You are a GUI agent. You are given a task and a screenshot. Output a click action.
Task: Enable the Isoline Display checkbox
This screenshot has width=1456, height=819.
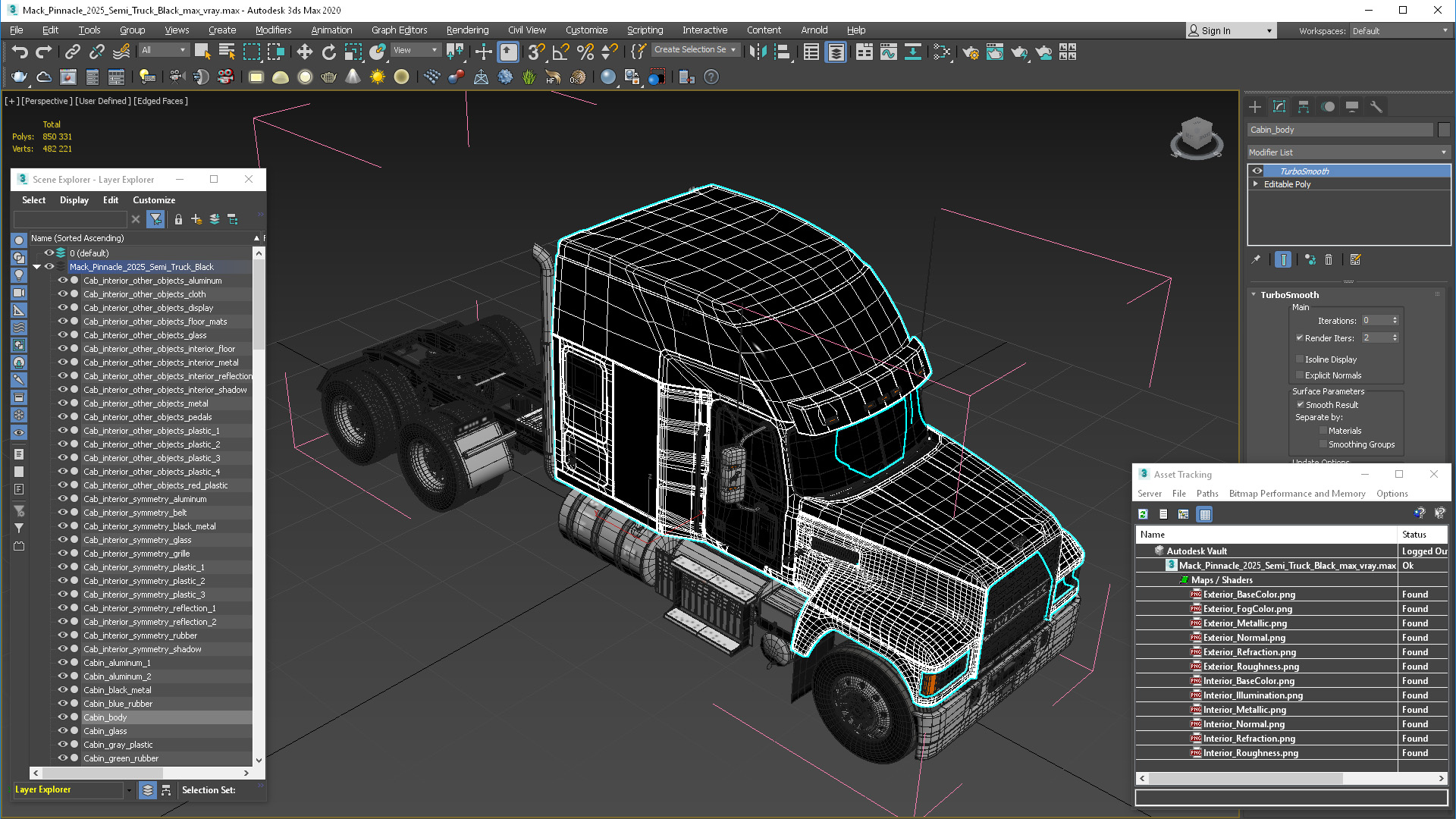click(1300, 359)
